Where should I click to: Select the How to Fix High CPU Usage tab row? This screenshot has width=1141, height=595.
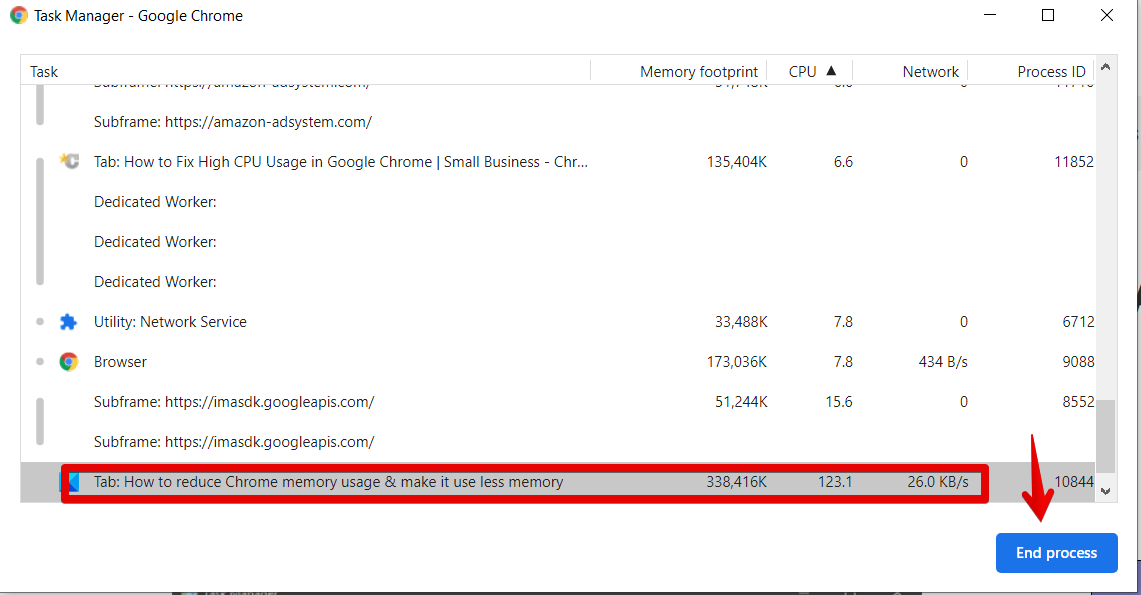[558, 161]
